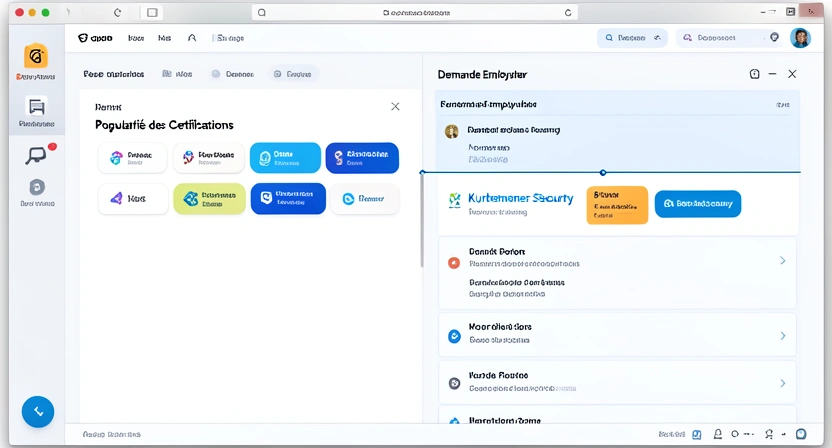Open the chat icon with red notification badge
Image resolution: width=832 pixels, height=448 pixels.
coord(36,155)
